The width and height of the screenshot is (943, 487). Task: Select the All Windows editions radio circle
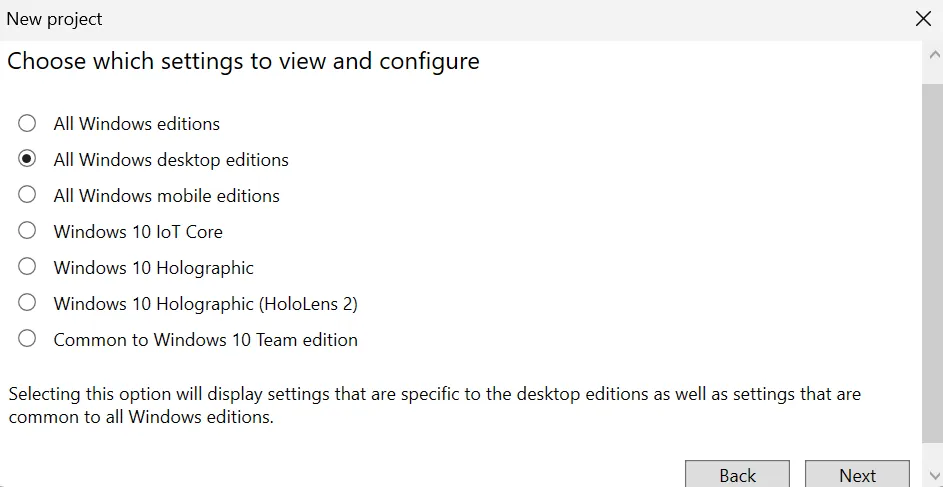pos(26,123)
